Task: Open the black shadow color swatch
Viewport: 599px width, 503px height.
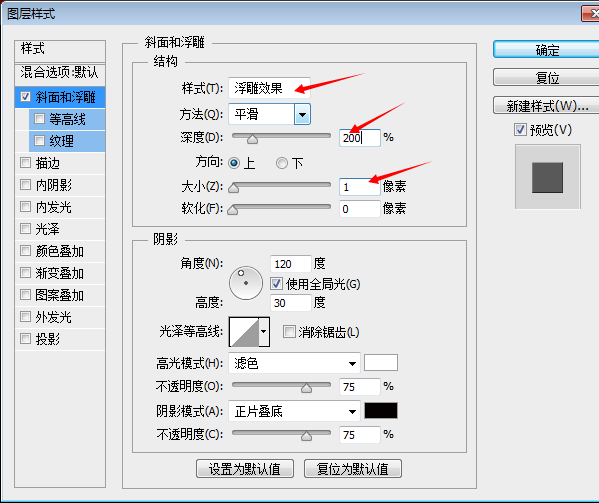Action: coord(381,411)
